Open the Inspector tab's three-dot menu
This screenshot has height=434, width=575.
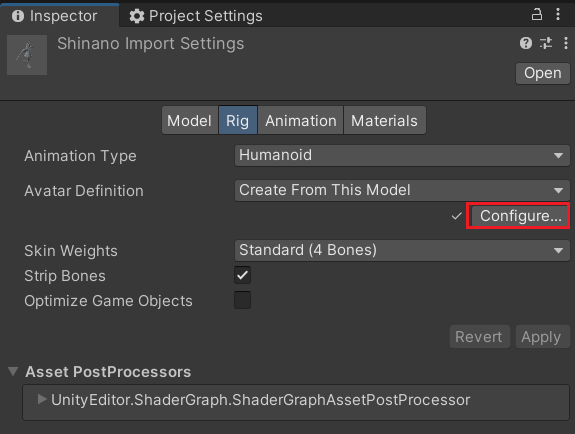pyautogui.click(x=558, y=15)
